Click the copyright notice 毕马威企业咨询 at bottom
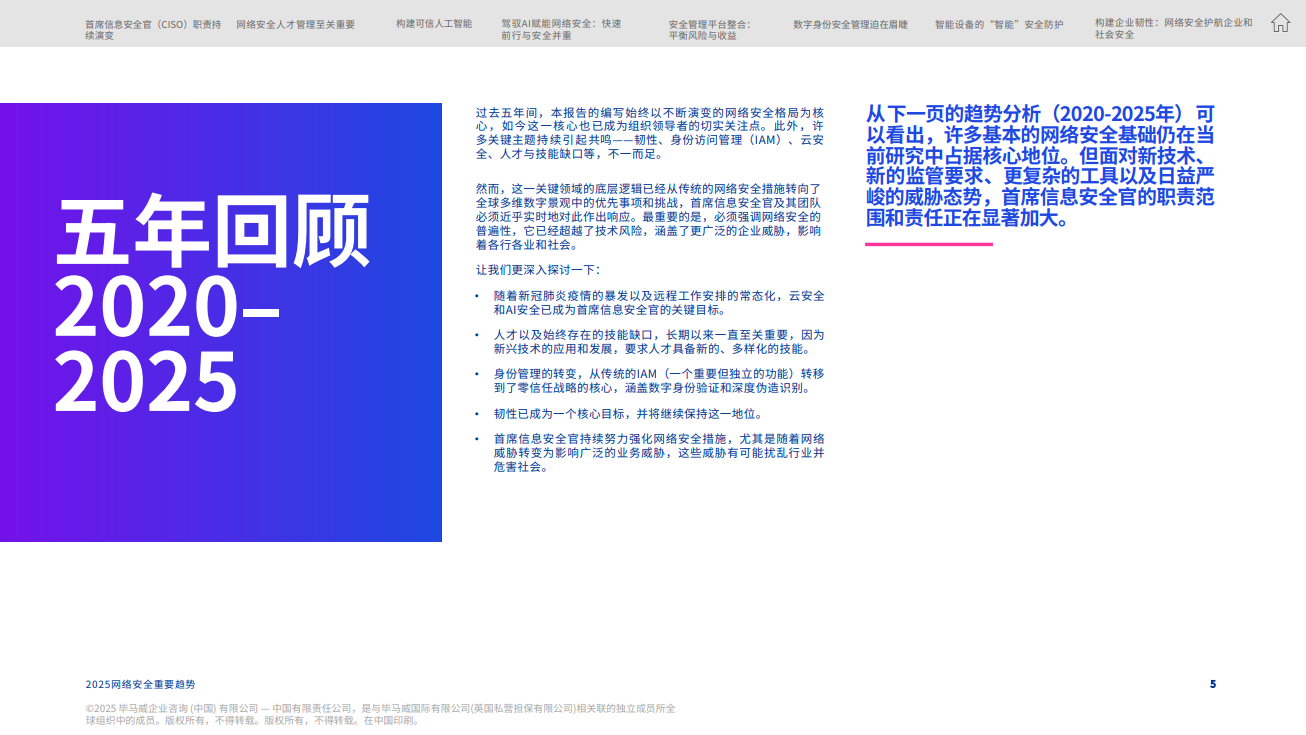This screenshot has width=1306, height=735. 380,715
